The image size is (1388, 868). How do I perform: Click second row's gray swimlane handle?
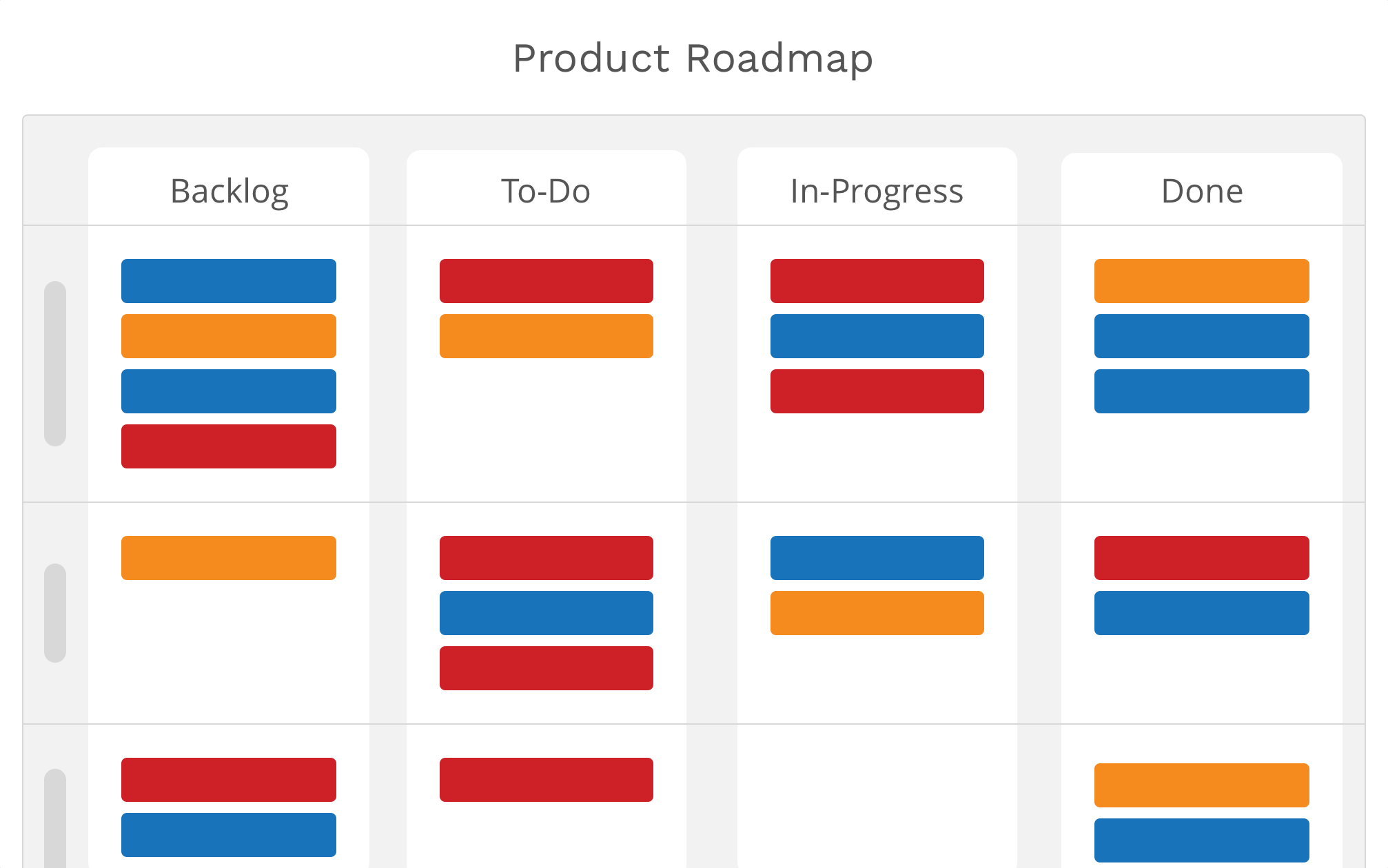55,613
